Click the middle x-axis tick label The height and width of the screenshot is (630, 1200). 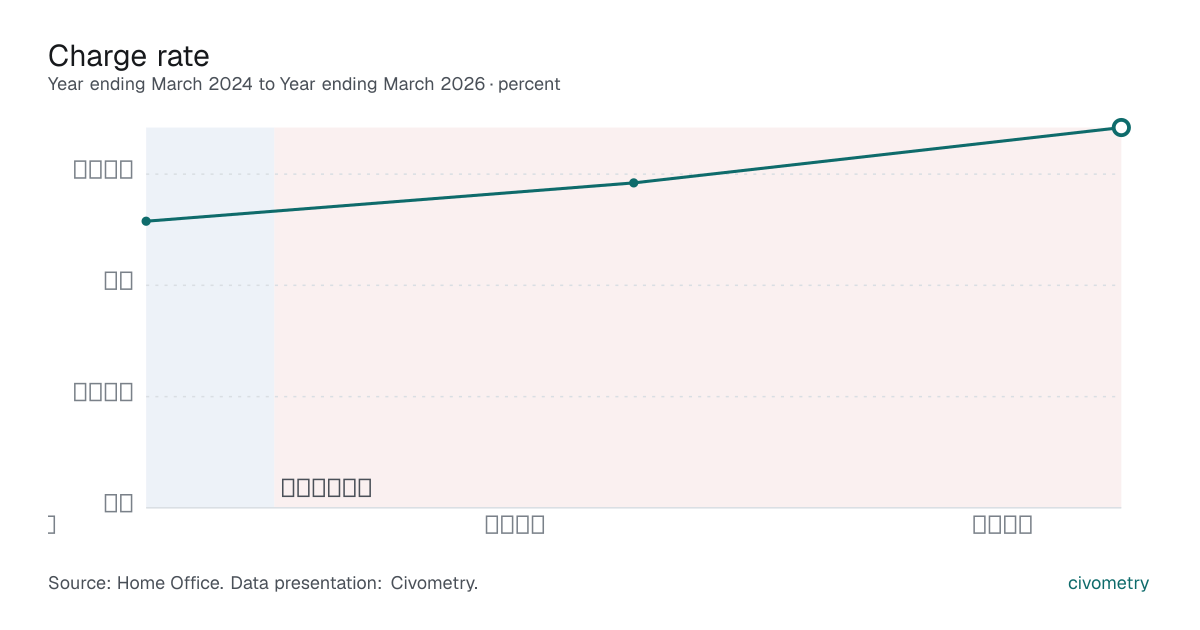(515, 524)
